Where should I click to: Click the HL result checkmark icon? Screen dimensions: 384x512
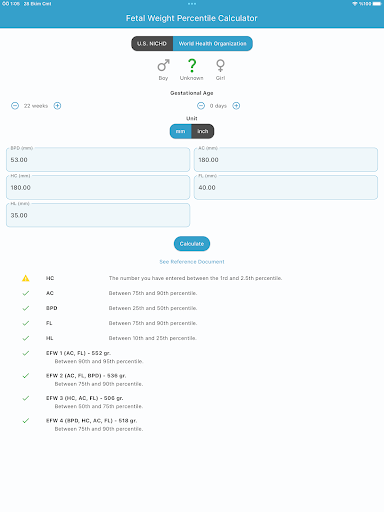point(26,338)
